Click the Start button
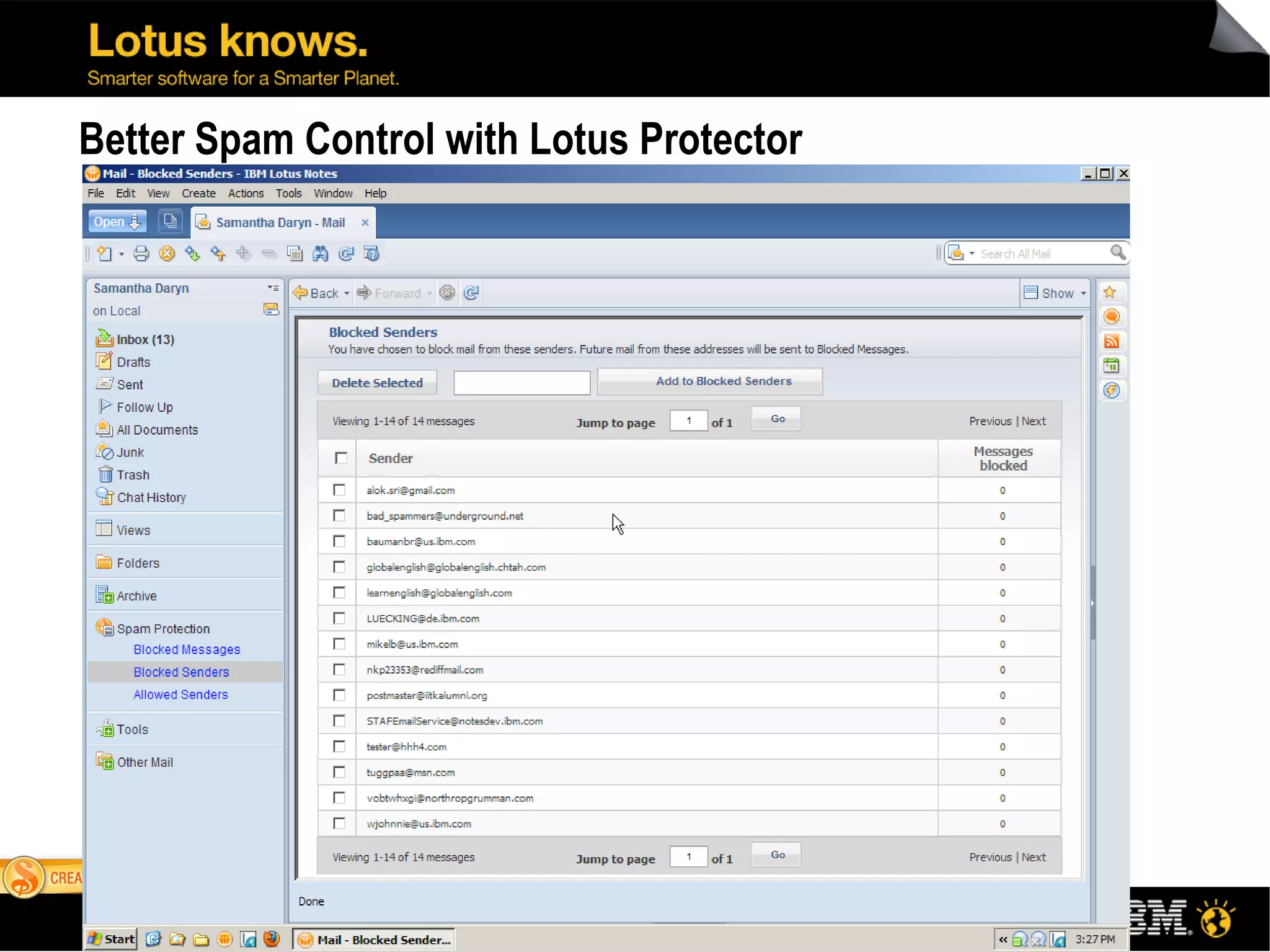Image resolution: width=1270 pixels, height=952 pixels. pos(110,939)
